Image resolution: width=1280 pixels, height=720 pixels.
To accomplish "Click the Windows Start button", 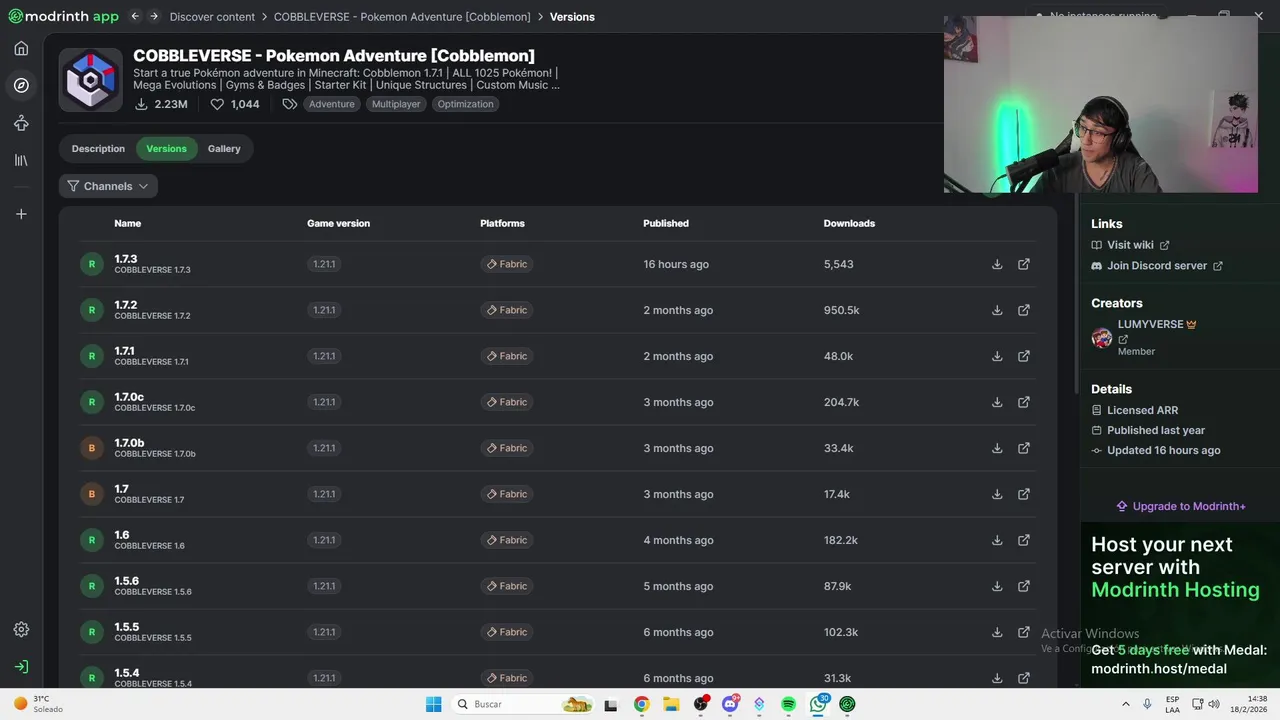I will point(433,704).
